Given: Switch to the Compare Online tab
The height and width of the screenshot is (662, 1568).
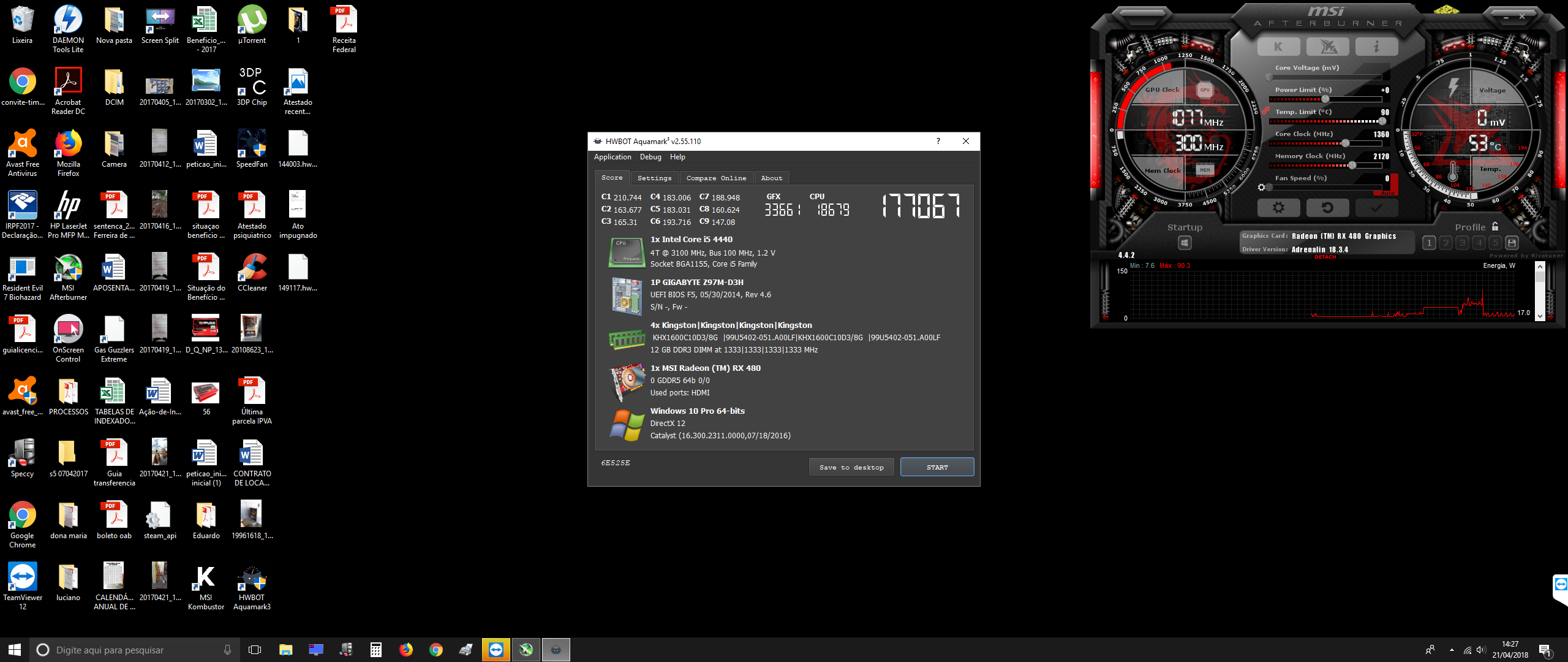Looking at the screenshot, I should pyautogui.click(x=716, y=178).
